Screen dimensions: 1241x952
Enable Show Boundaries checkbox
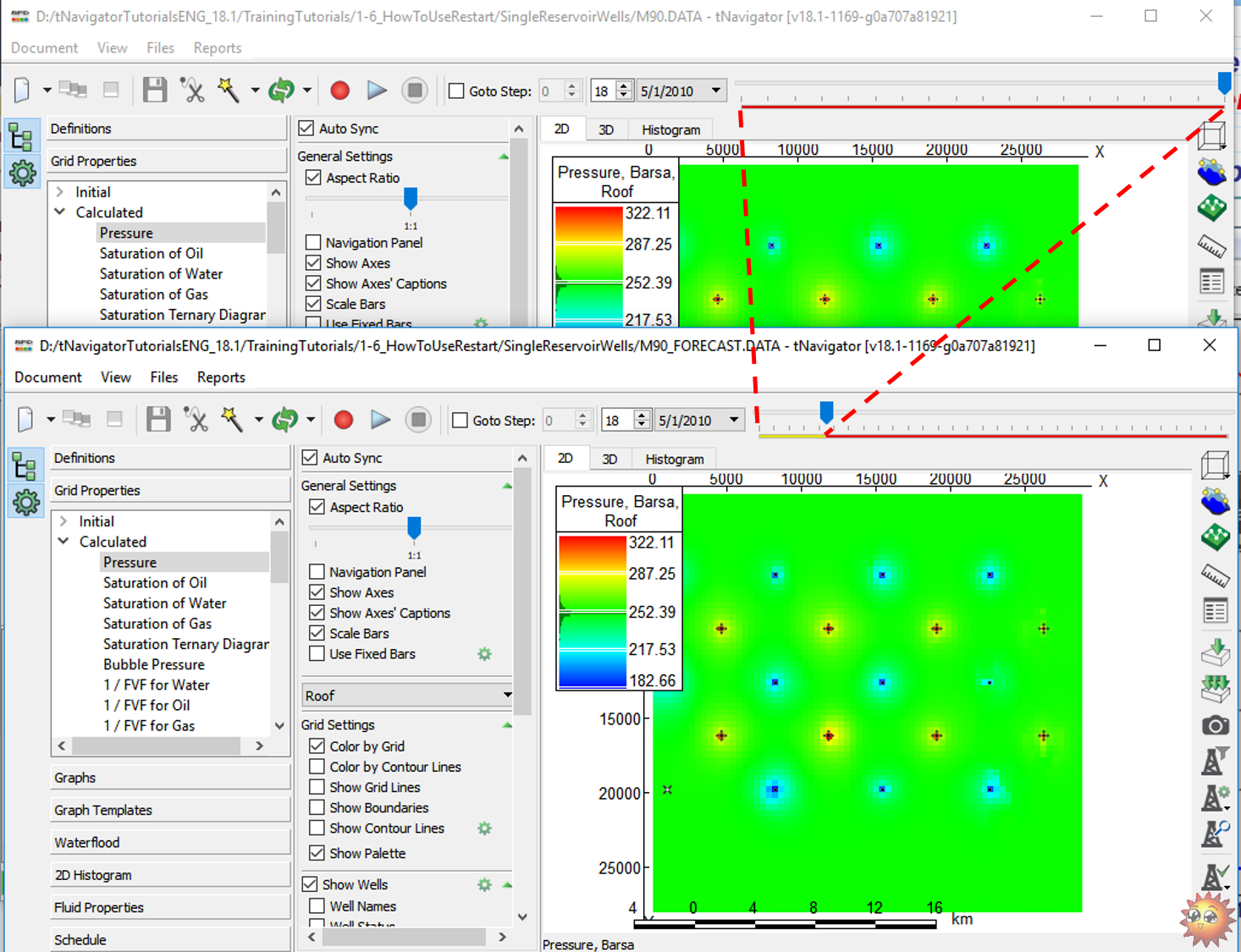pos(317,807)
